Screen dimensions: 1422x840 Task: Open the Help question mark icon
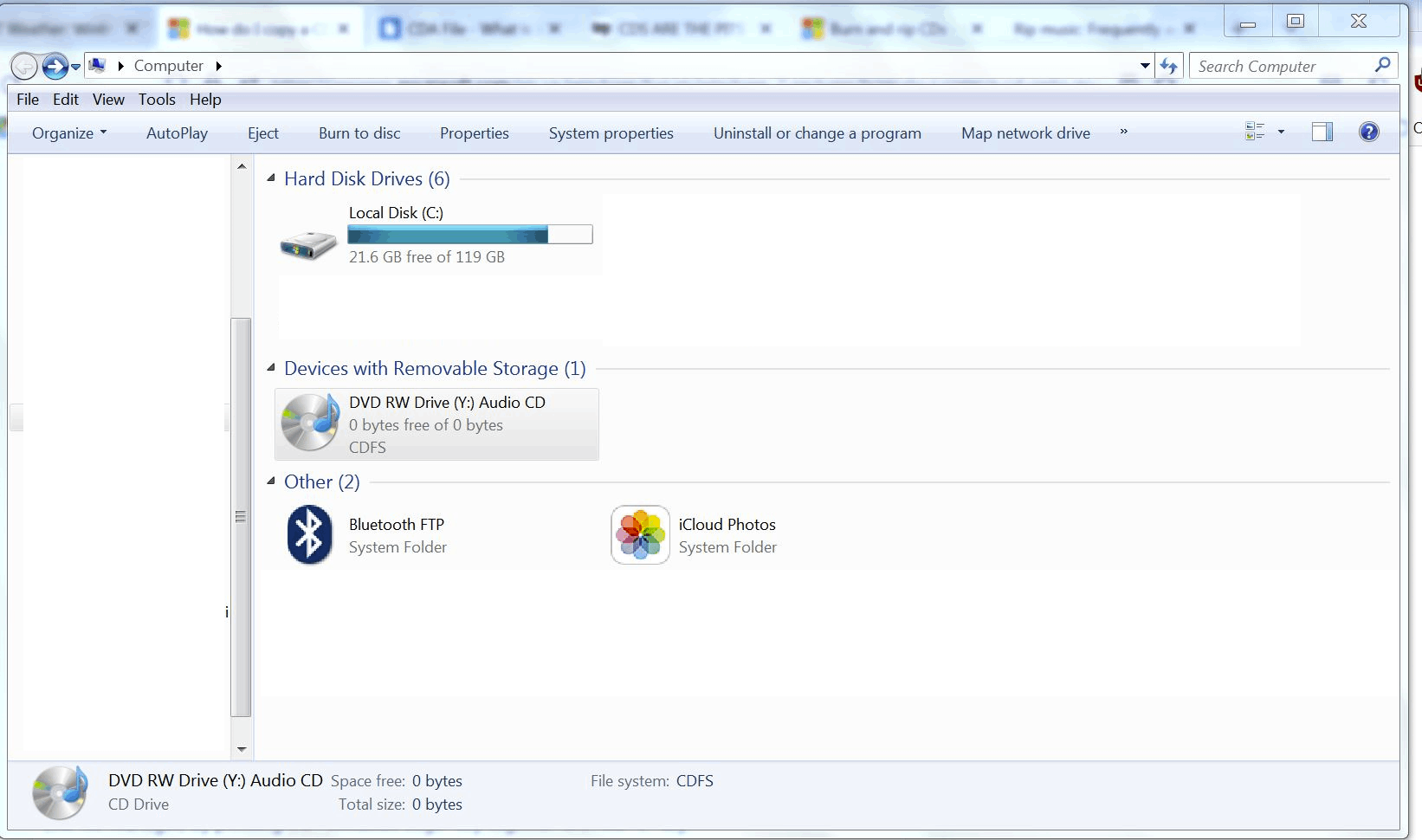tap(1369, 132)
